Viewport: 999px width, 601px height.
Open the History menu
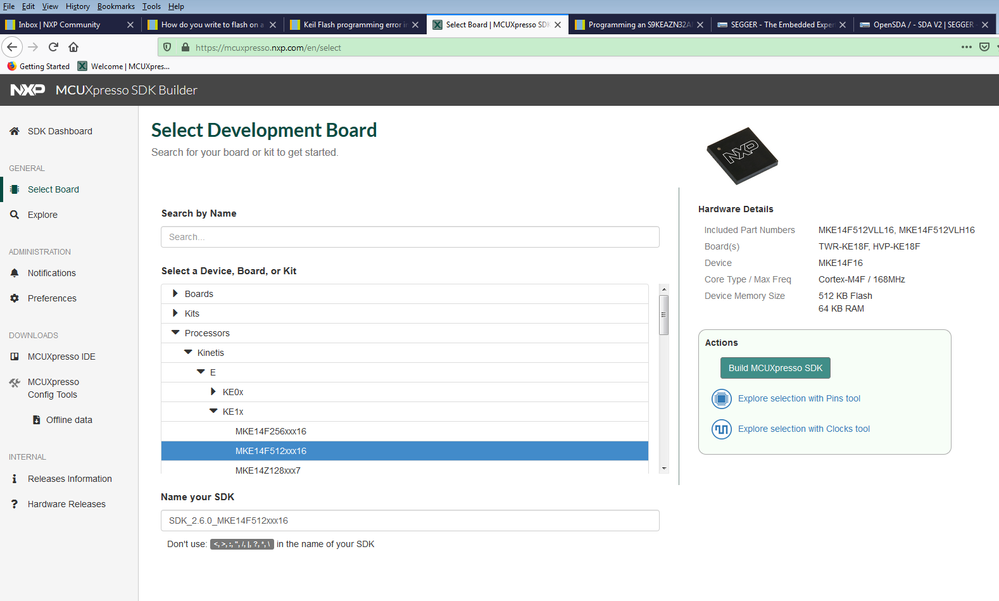[78, 6]
